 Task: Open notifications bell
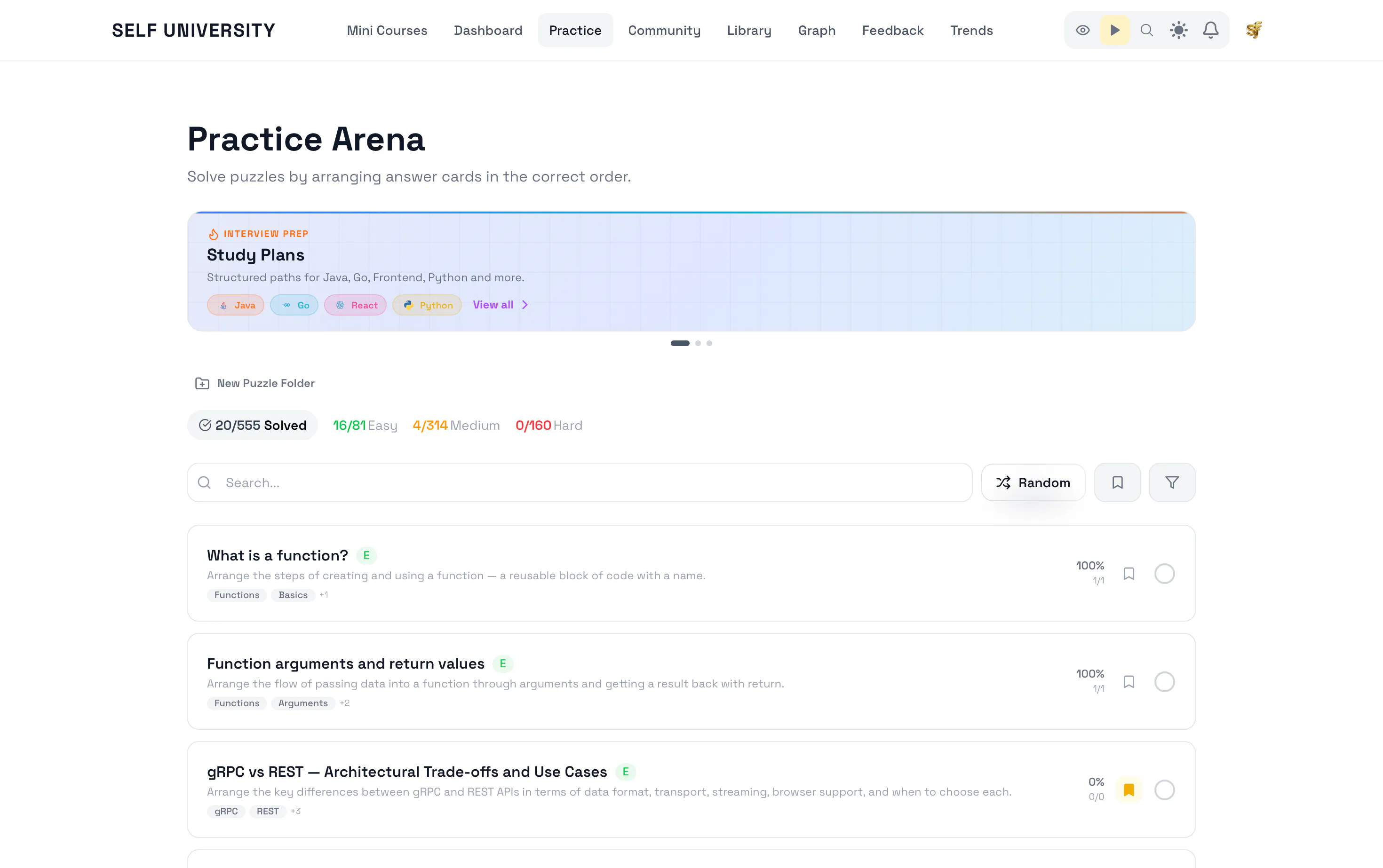(1211, 31)
